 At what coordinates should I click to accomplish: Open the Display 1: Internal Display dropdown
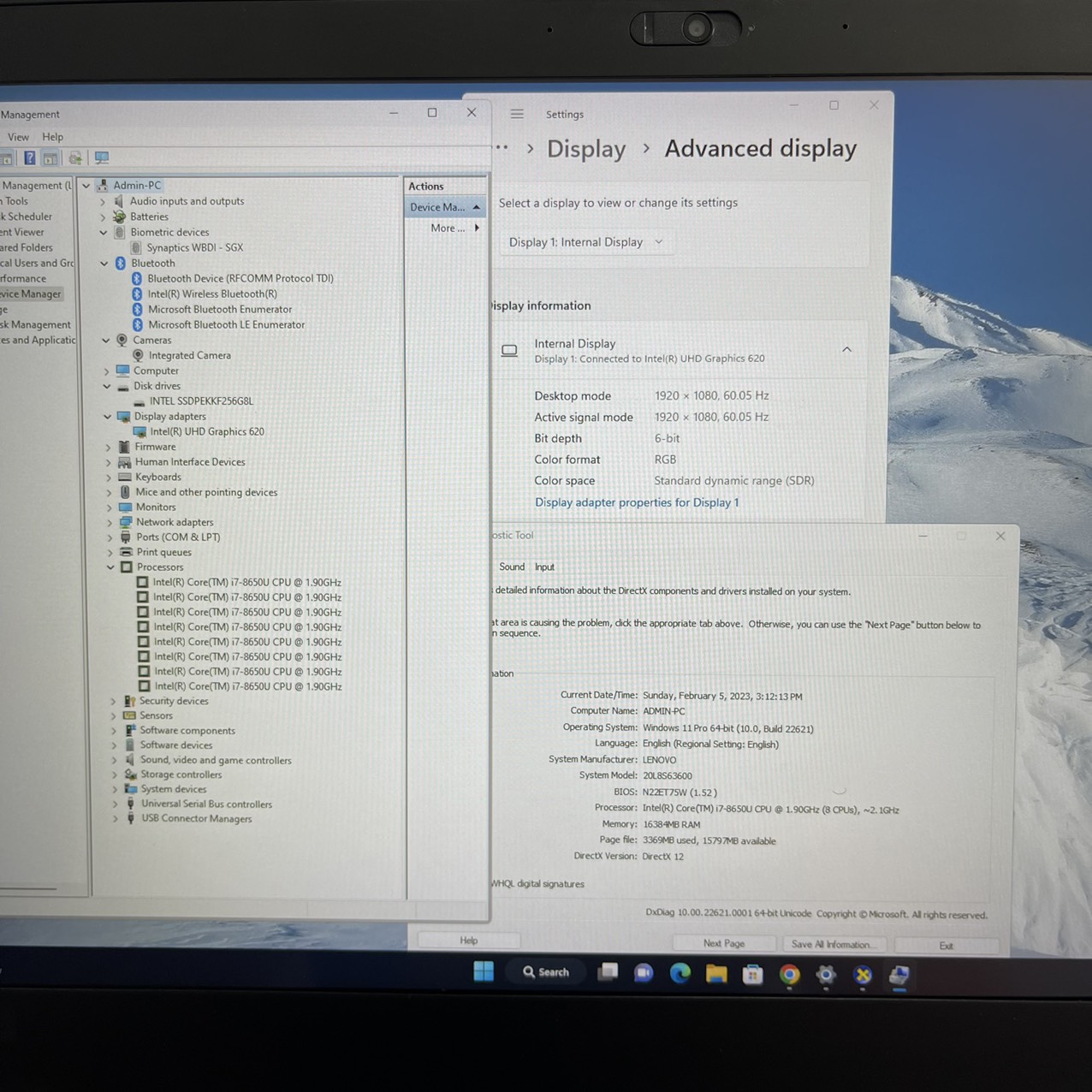coord(585,242)
